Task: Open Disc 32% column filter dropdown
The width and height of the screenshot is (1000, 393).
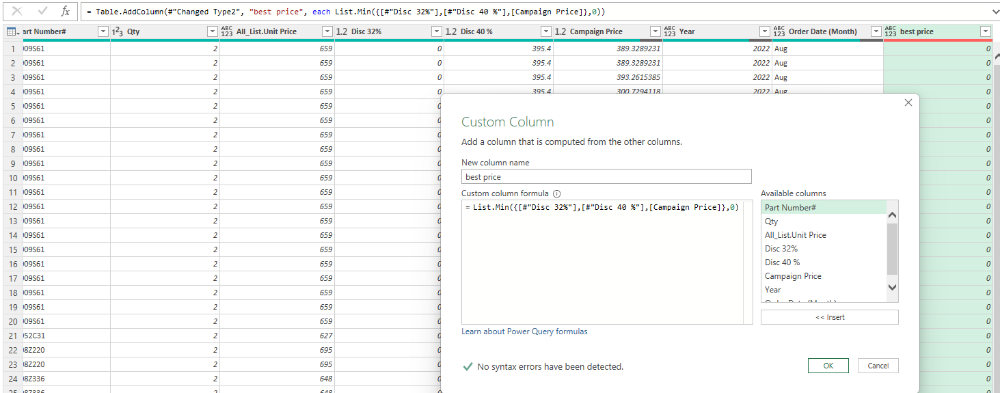Action: 436,31
